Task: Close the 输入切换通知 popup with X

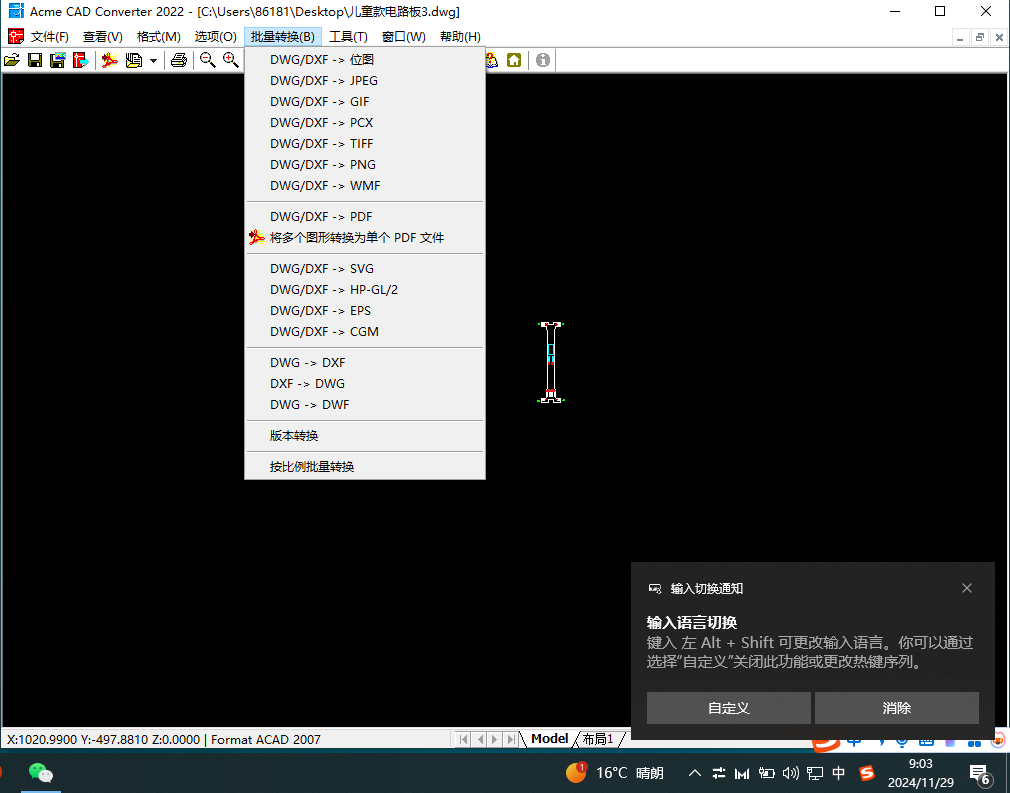Action: coord(967,588)
